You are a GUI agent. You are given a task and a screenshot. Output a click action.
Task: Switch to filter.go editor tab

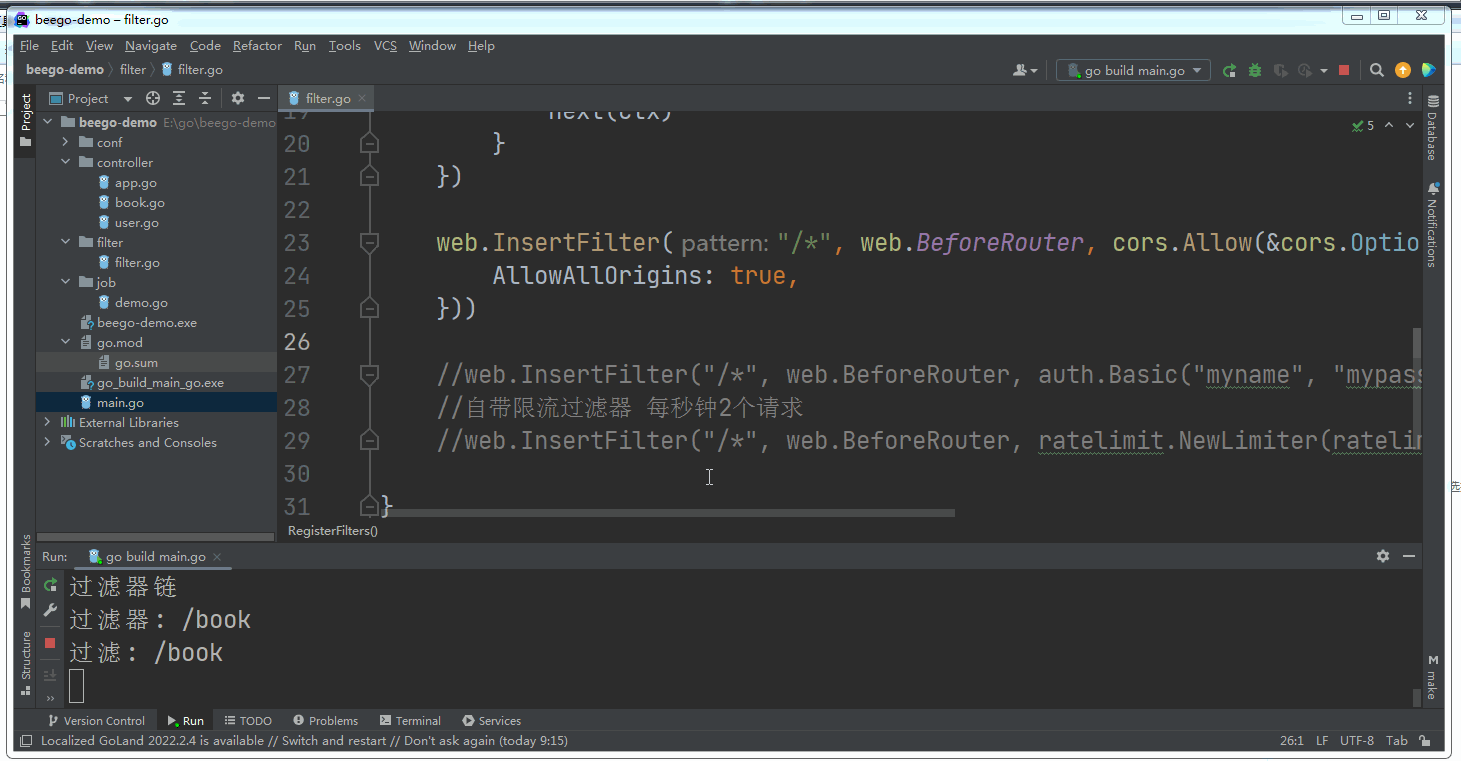(328, 98)
